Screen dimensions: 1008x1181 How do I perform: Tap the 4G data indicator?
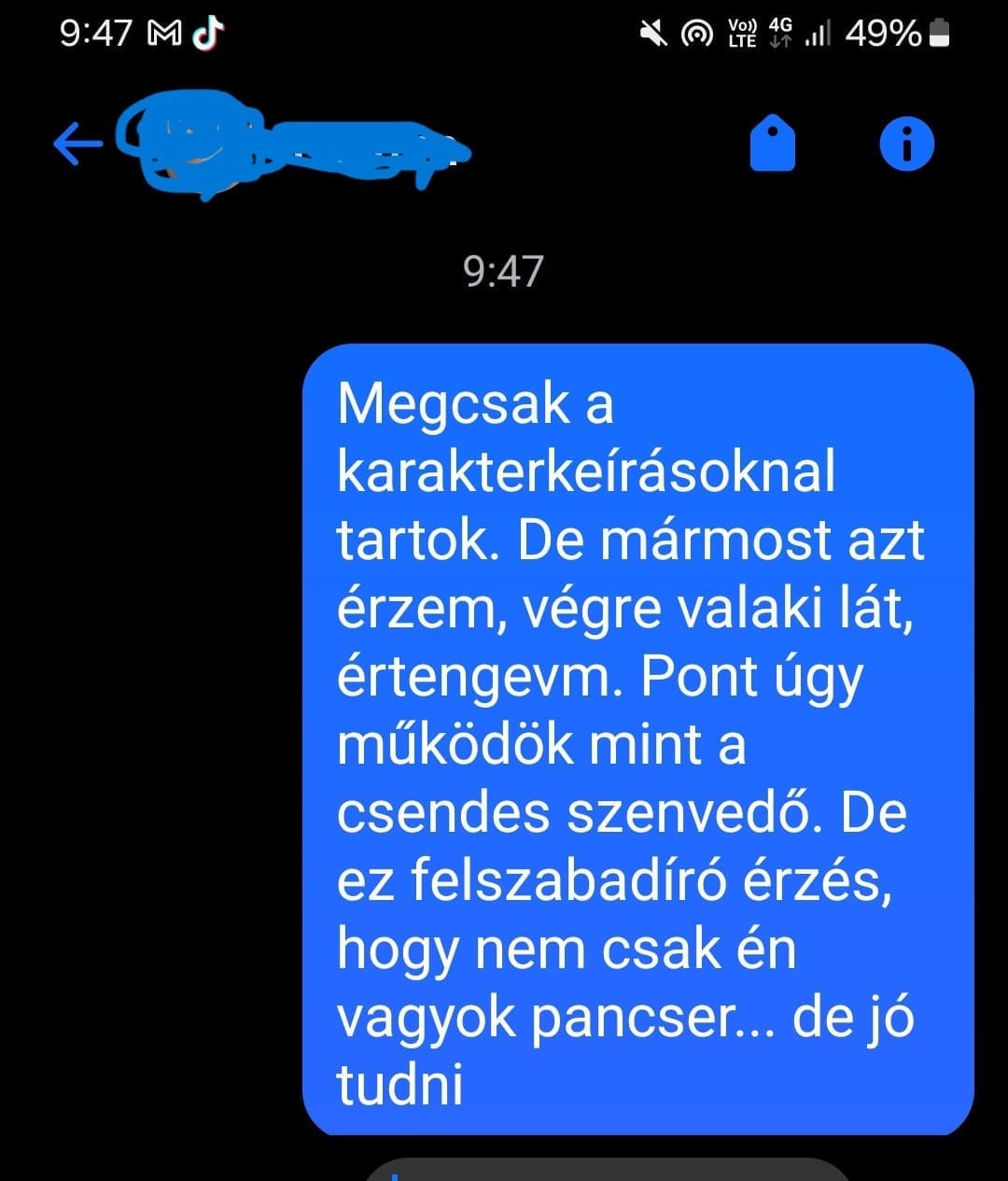(780, 35)
